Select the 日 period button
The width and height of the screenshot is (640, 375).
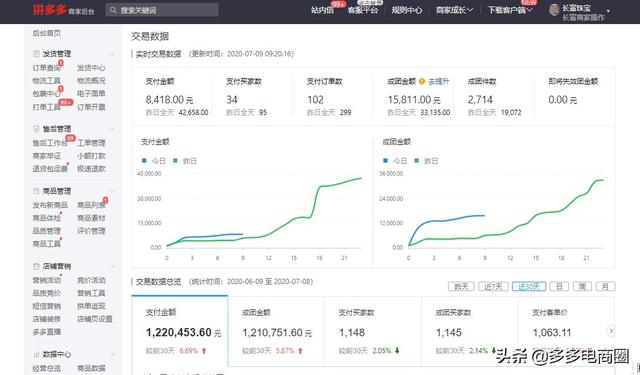click(559, 286)
